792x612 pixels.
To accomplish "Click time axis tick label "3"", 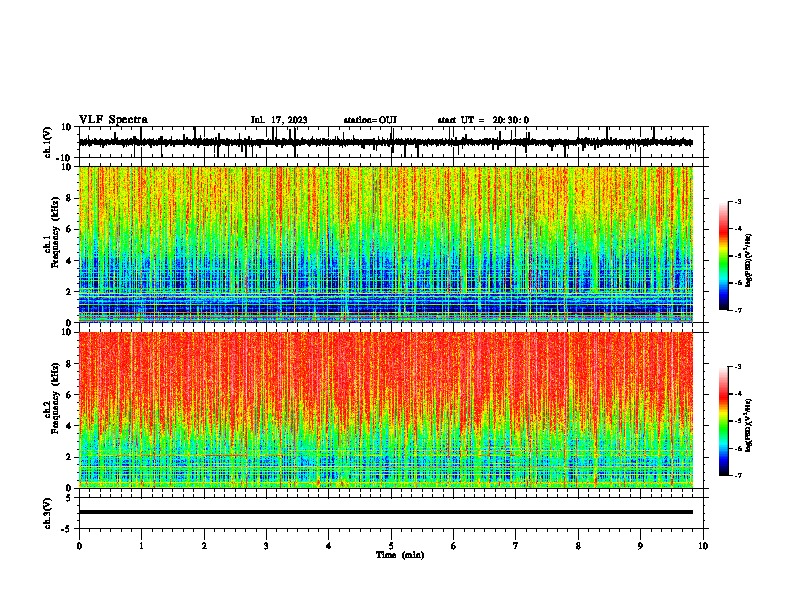I will click(266, 546).
